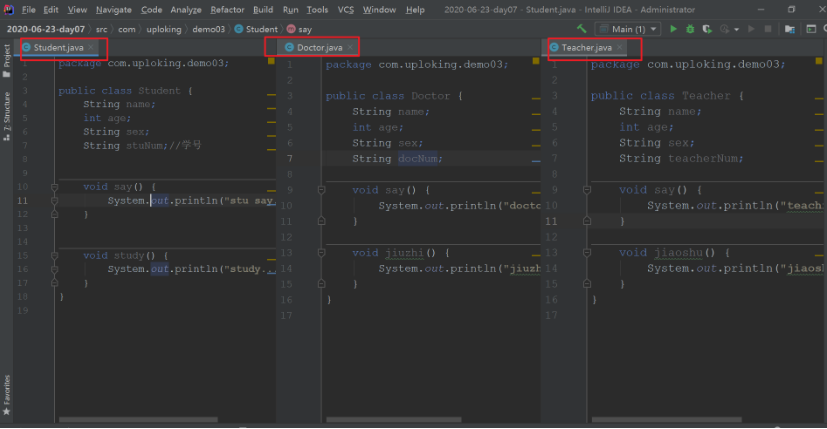Close the Teacher.java tab
The image size is (827, 429).
[620, 47]
